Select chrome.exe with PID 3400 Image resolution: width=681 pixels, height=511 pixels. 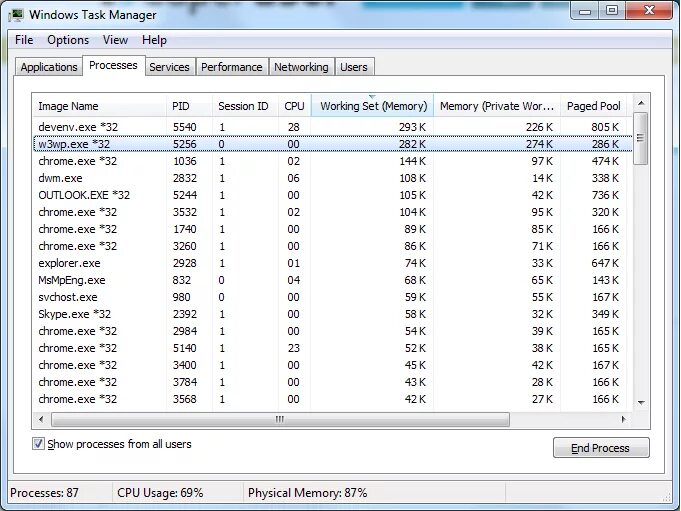click(x=333, y=365)
